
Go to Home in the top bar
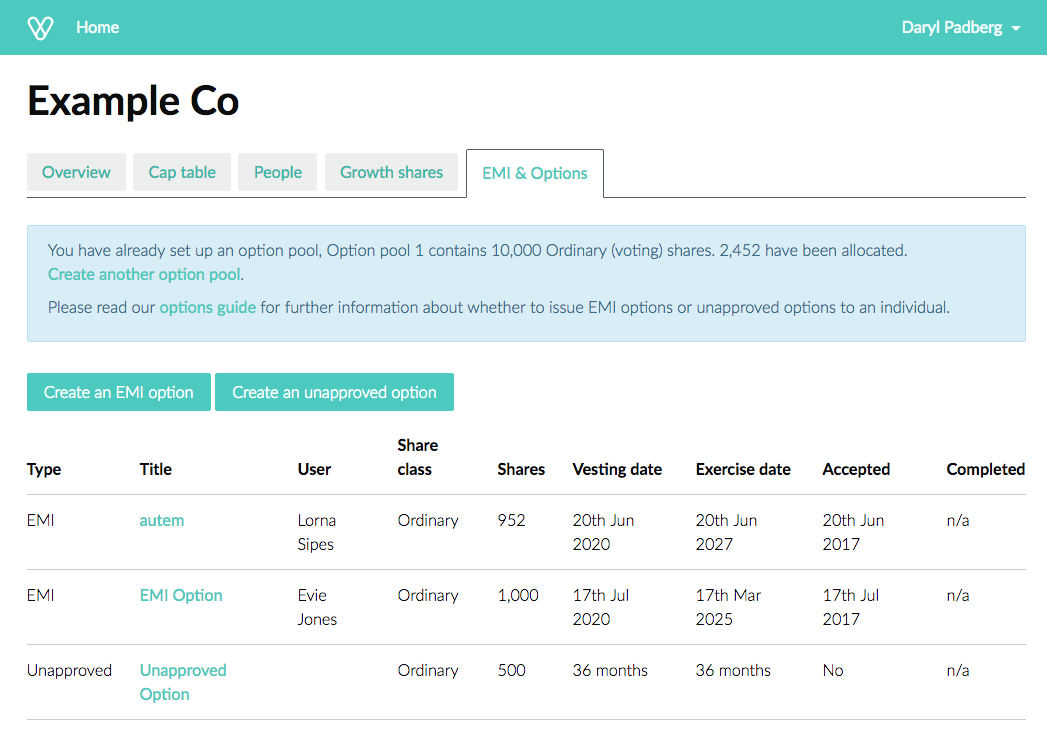coord(97,28)
